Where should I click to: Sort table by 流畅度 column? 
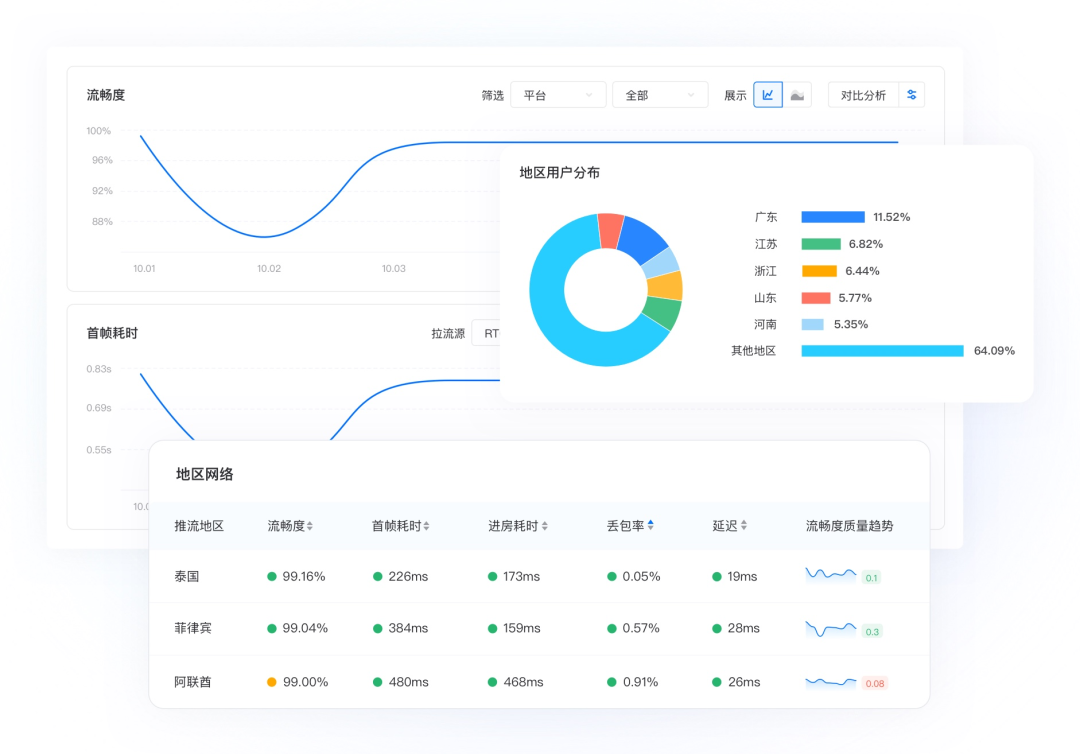tap(310, 526)
